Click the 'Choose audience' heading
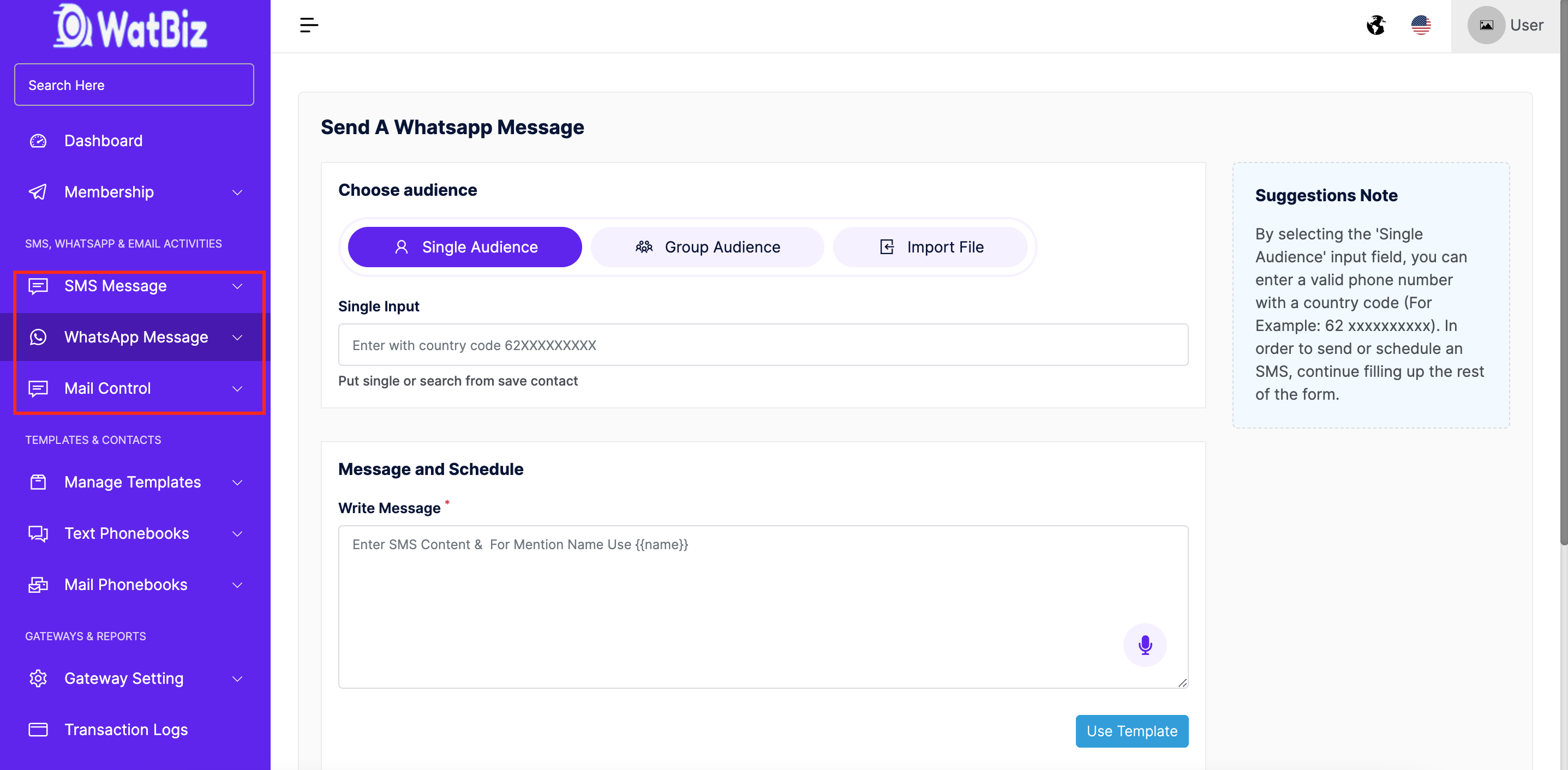 (x=407, y=190)
